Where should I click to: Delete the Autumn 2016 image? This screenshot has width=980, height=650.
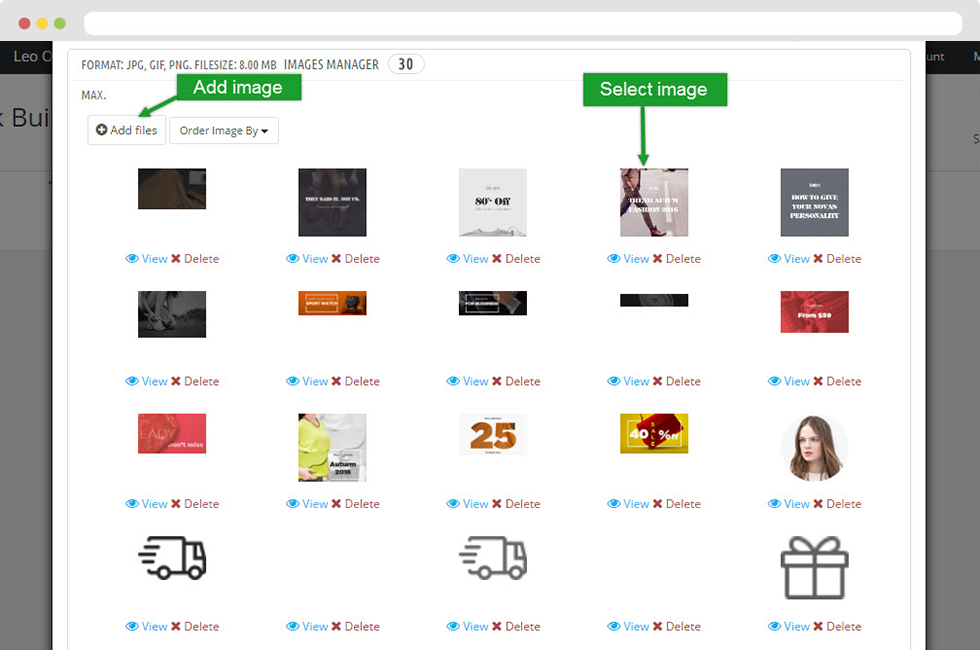[x=356, y=504]
